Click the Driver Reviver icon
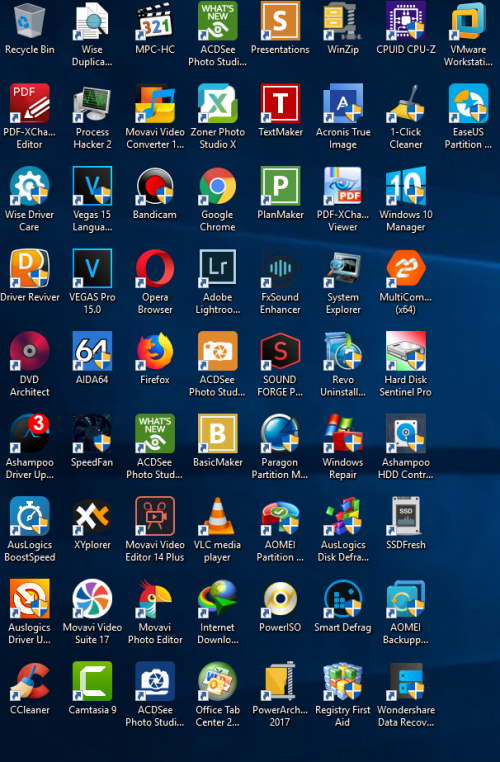This screenshot has width=500, height=762. (30, 268)
